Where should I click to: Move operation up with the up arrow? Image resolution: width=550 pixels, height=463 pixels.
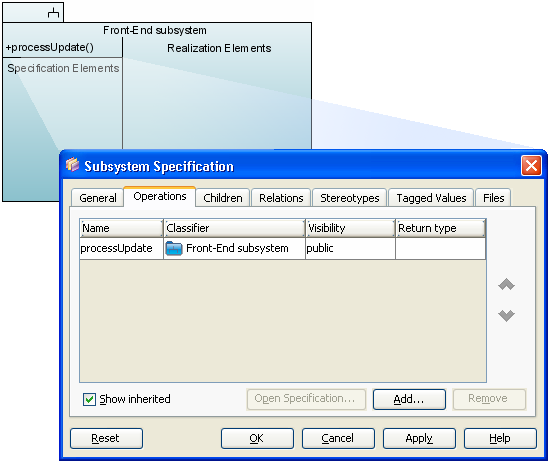[x=506, y=284]
